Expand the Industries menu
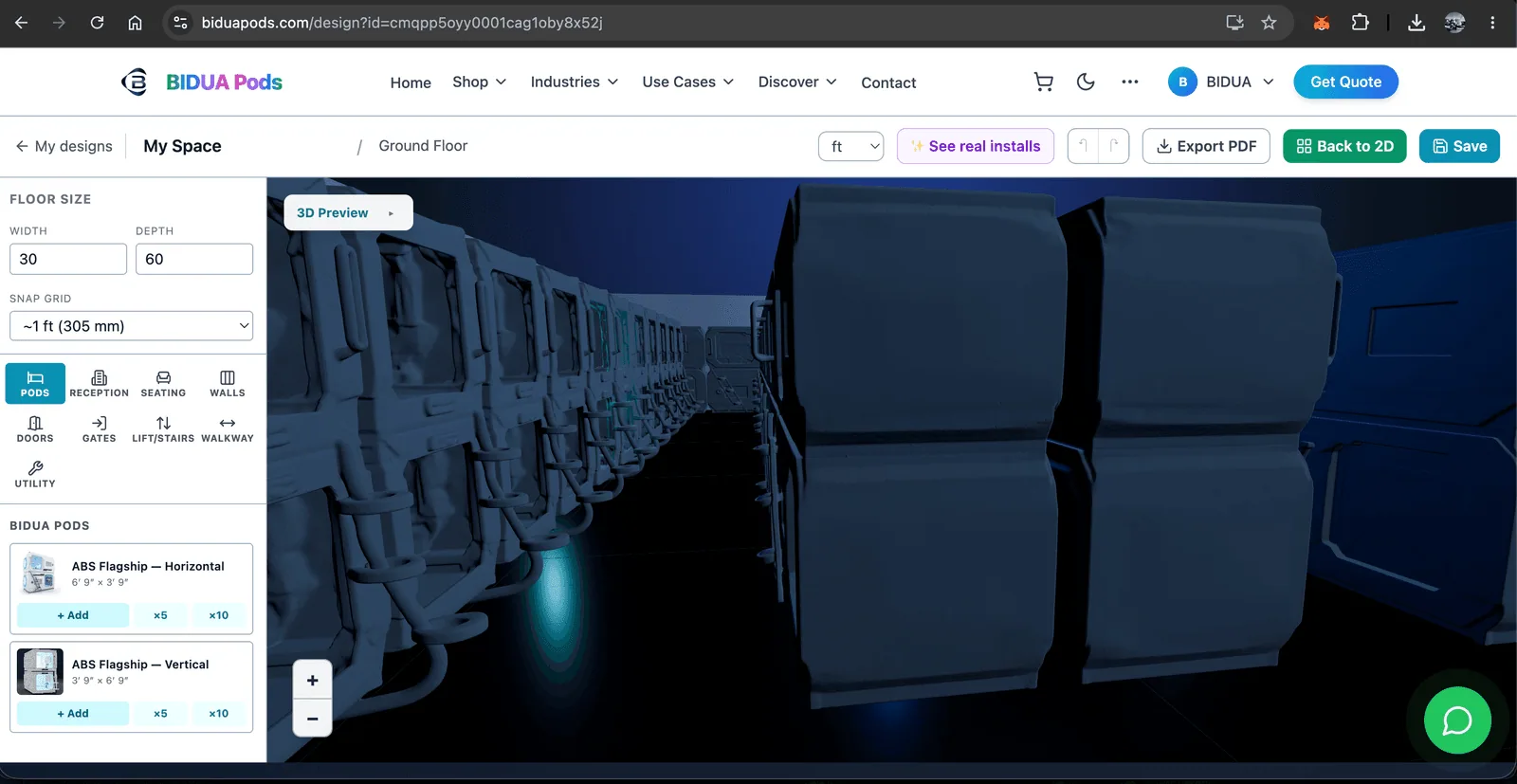Screen dimensions: 1517x784 click(575, 82)
